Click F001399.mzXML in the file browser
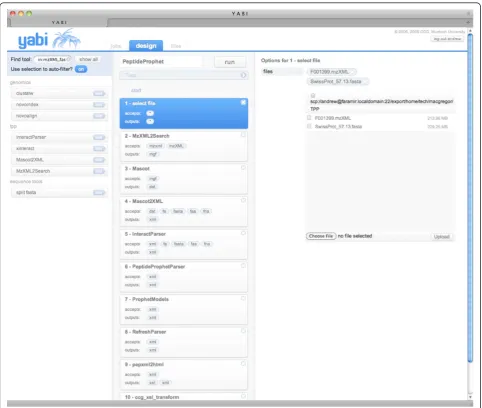 coord(333,118)
